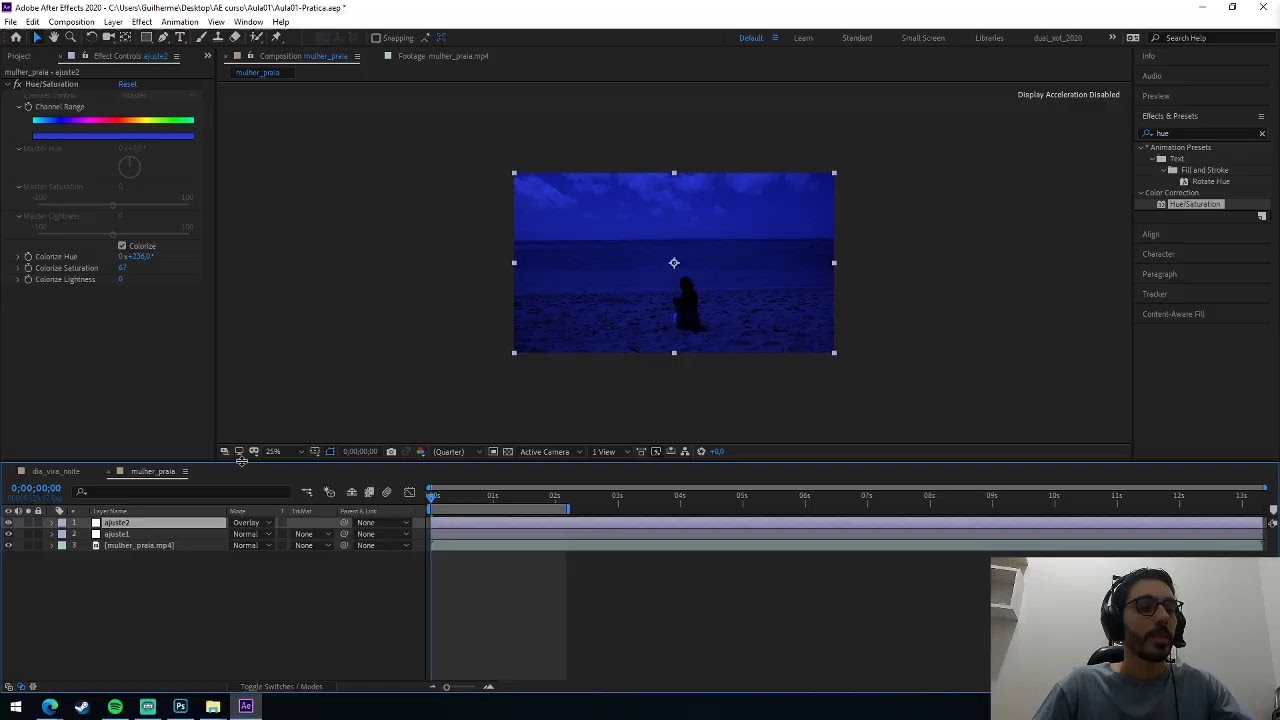1280x720 pixels.
Task: Pick the Rotation tool
Action: 91,37
